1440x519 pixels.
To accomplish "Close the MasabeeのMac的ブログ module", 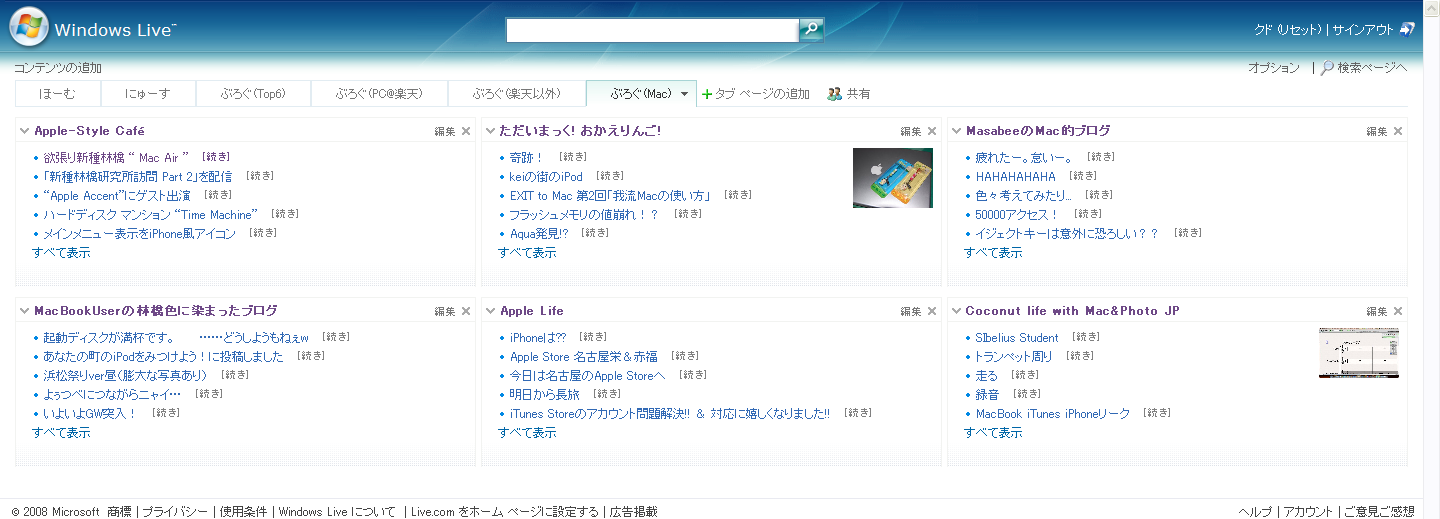I will [x=1398, y=131].
